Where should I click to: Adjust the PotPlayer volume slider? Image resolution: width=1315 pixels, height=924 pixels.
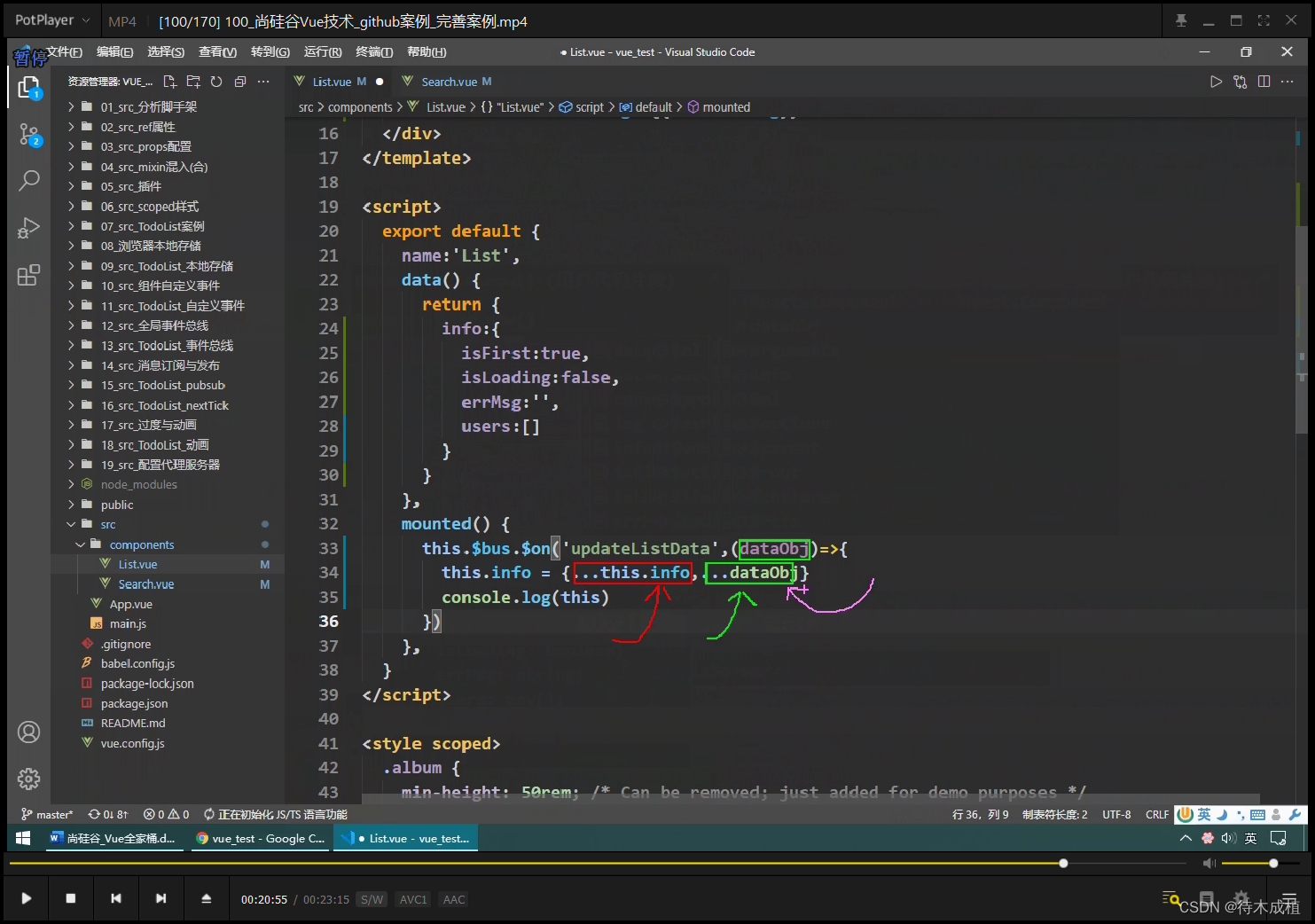(x=1261, y=863)
